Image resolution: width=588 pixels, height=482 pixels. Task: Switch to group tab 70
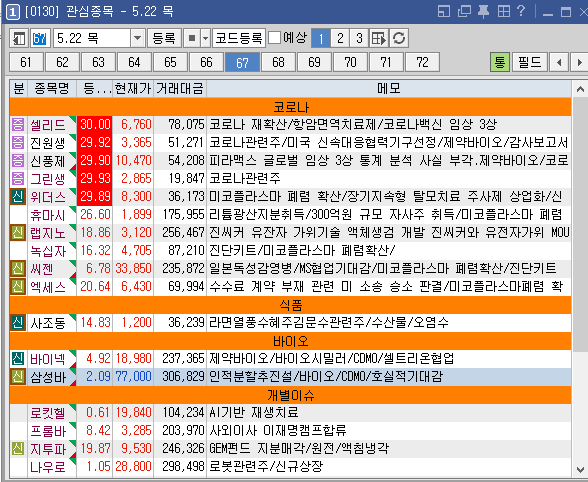(350, 62)
